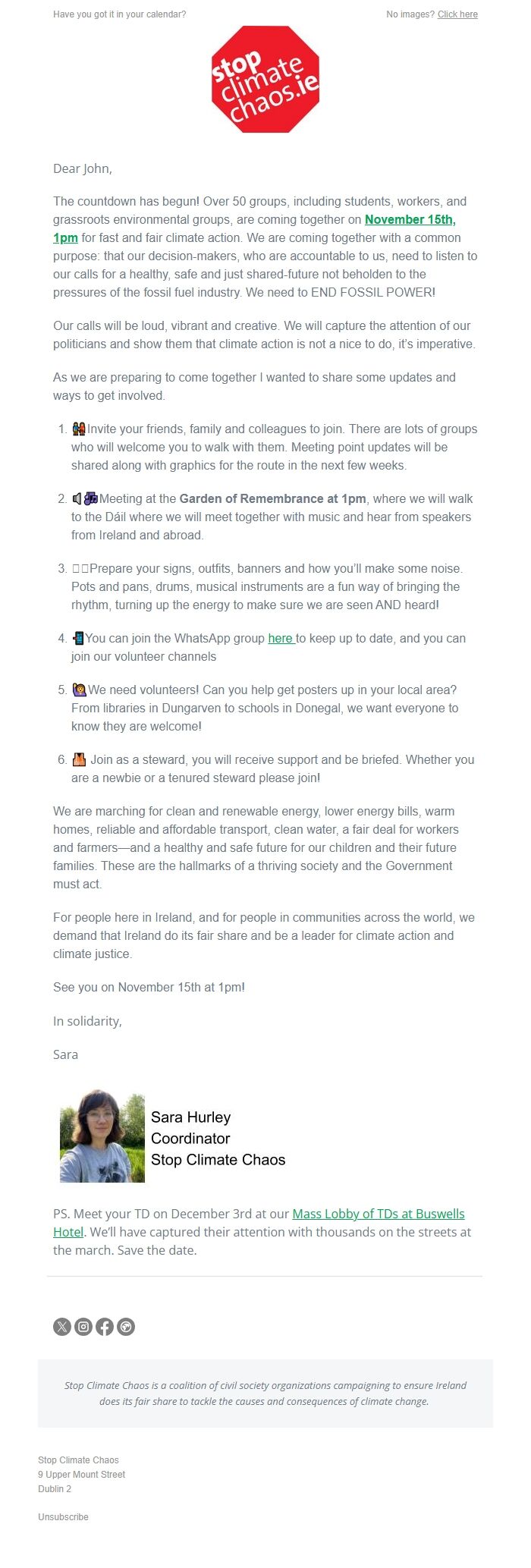531x1568 pixels.
Task: Open the Mass Lobby of TDs link
Action: (x=378, y=1214)
